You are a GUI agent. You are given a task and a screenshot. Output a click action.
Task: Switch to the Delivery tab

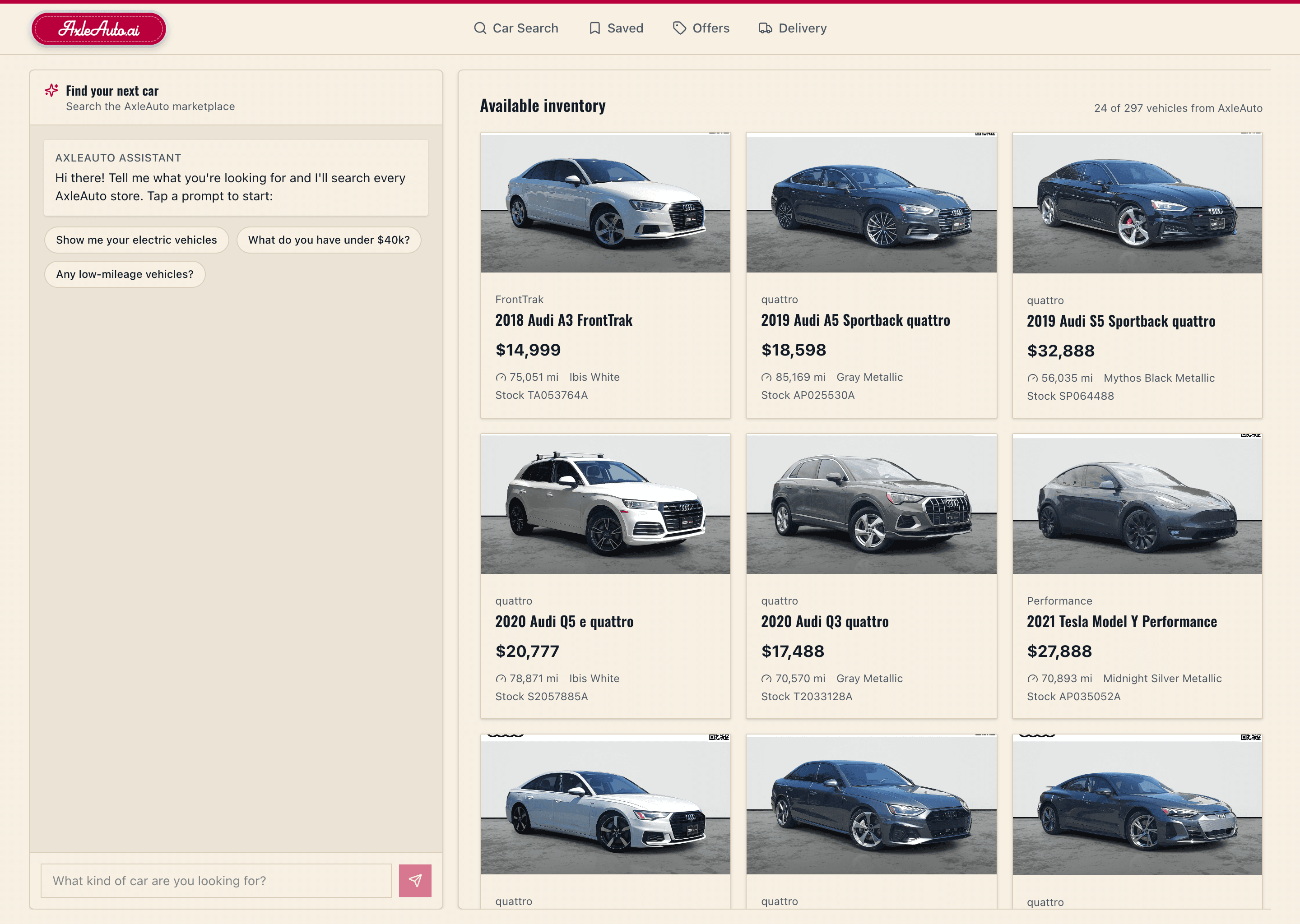[x=792, y=28]
